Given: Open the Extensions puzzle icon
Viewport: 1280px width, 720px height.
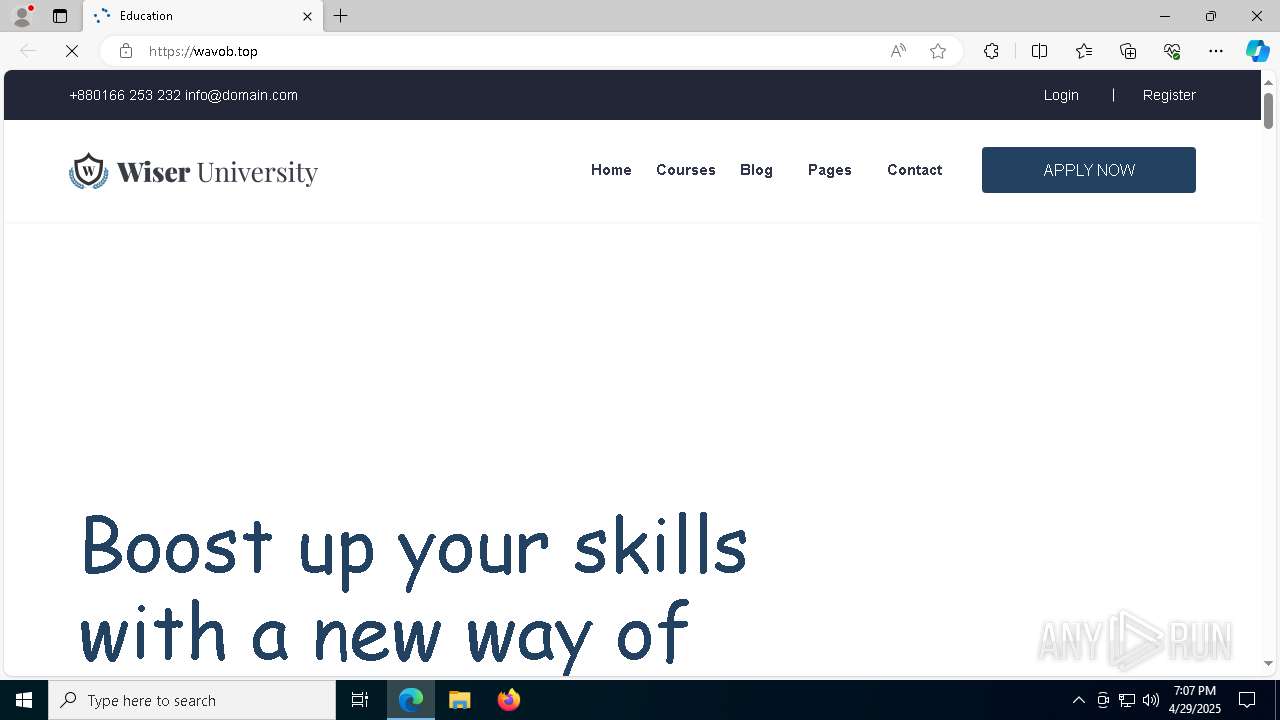Looking at the screenshot, I should (991, 51).
